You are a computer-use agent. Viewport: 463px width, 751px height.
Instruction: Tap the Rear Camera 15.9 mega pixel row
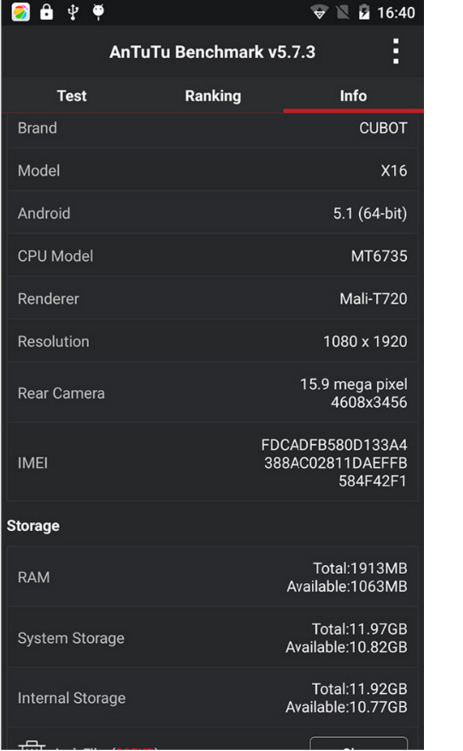click(x=213, y=393)
